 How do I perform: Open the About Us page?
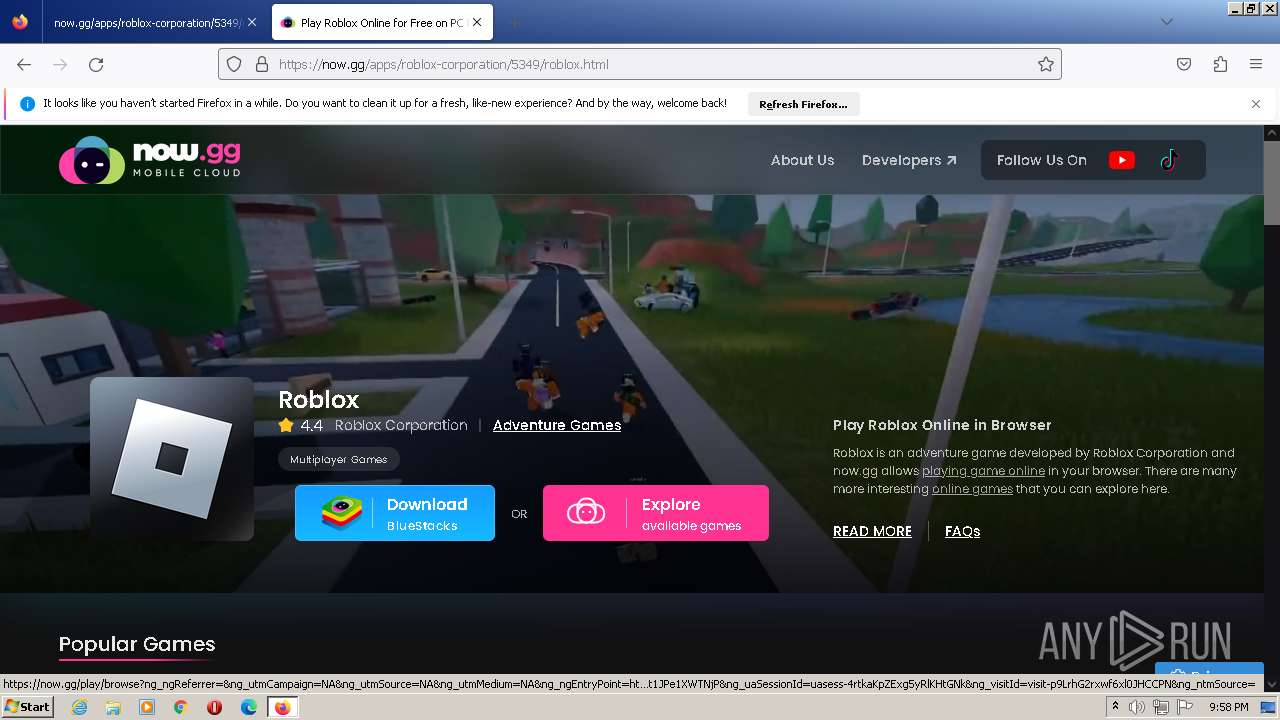(802, 160)
